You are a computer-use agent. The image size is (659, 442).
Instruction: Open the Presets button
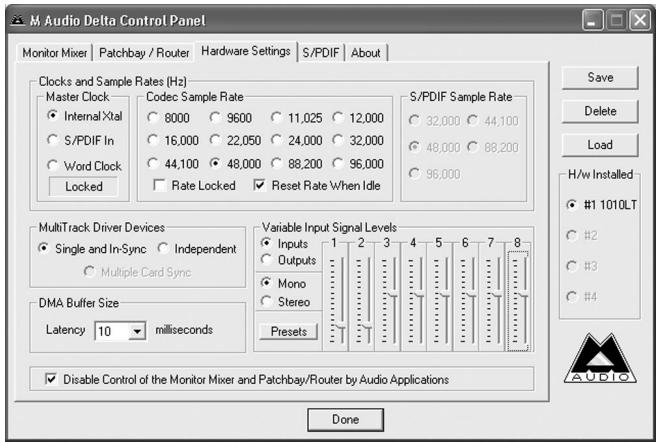288,332
